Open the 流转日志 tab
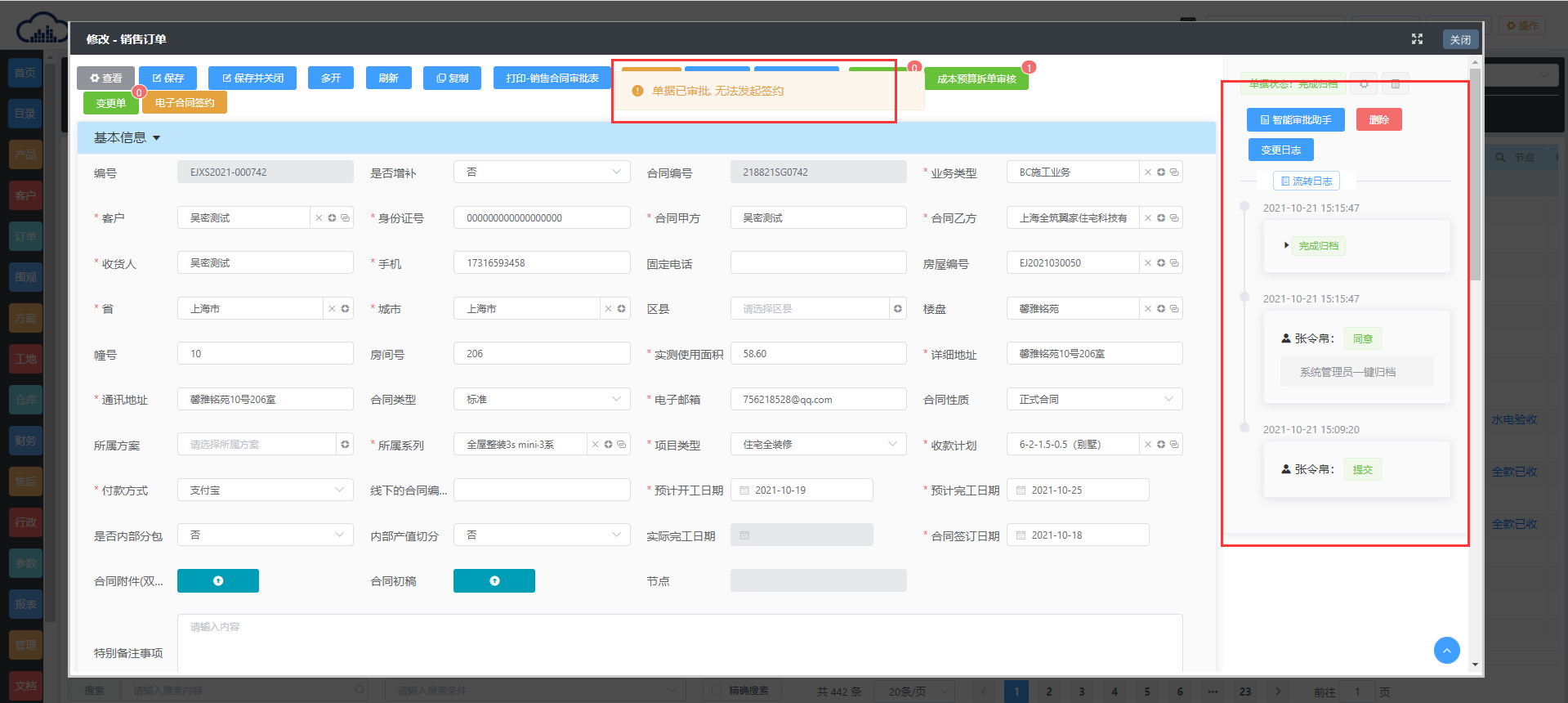Screen dimensions: 1568x703 click(x=1307, y=181)
